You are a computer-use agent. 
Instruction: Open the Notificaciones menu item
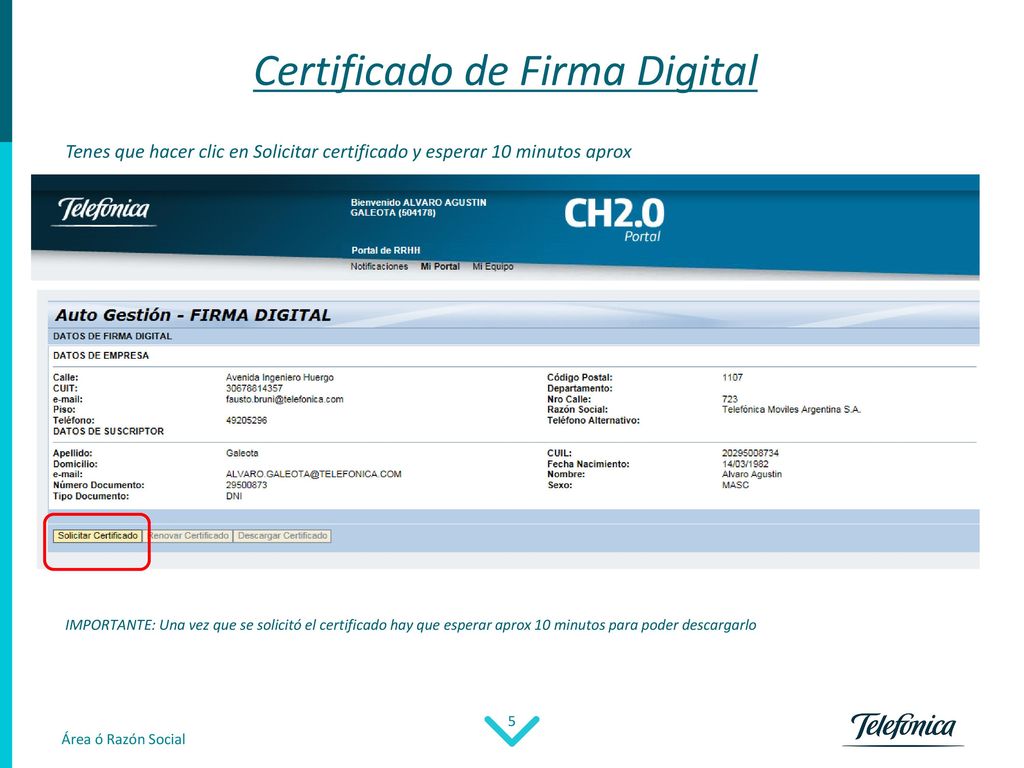[x=379, y=266]
